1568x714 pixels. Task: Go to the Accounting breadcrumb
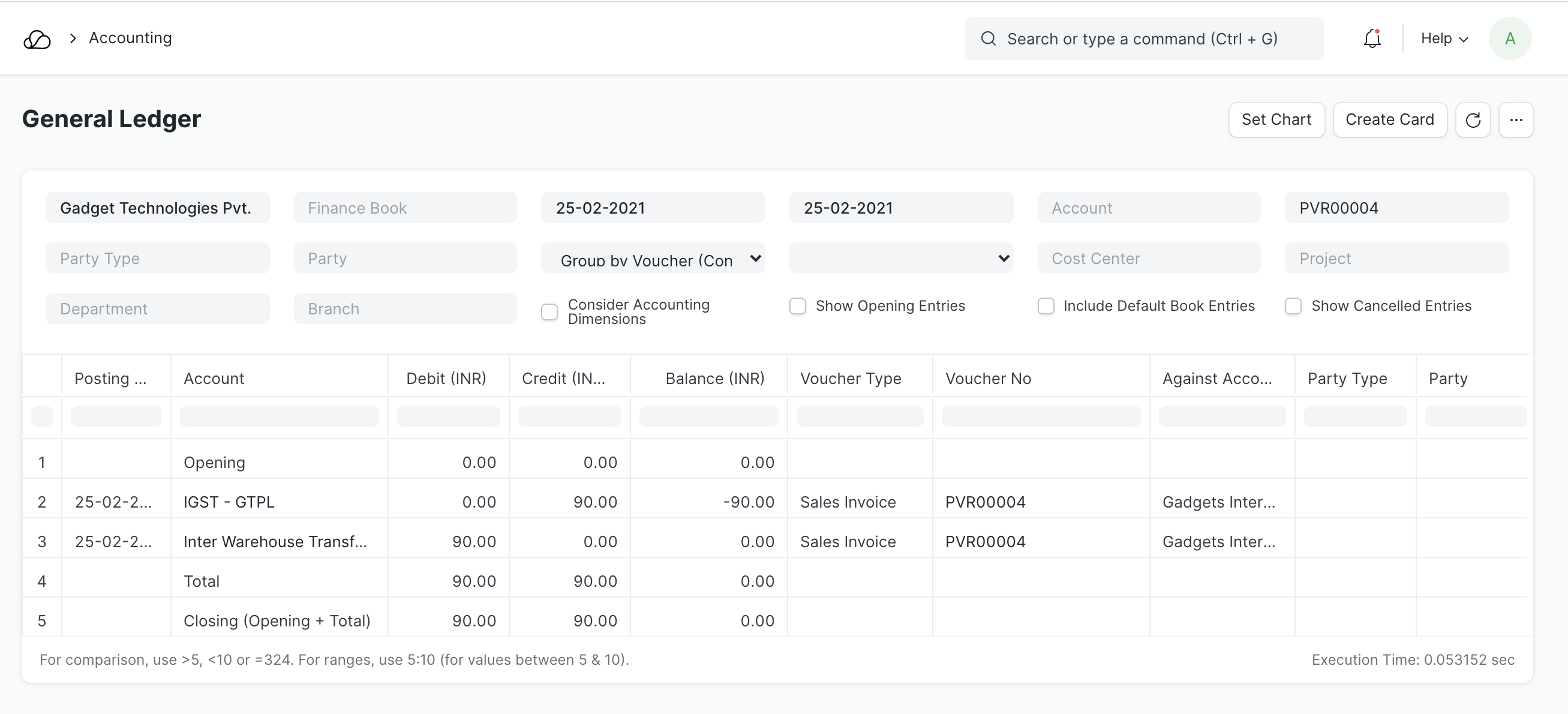pos(130,38)
